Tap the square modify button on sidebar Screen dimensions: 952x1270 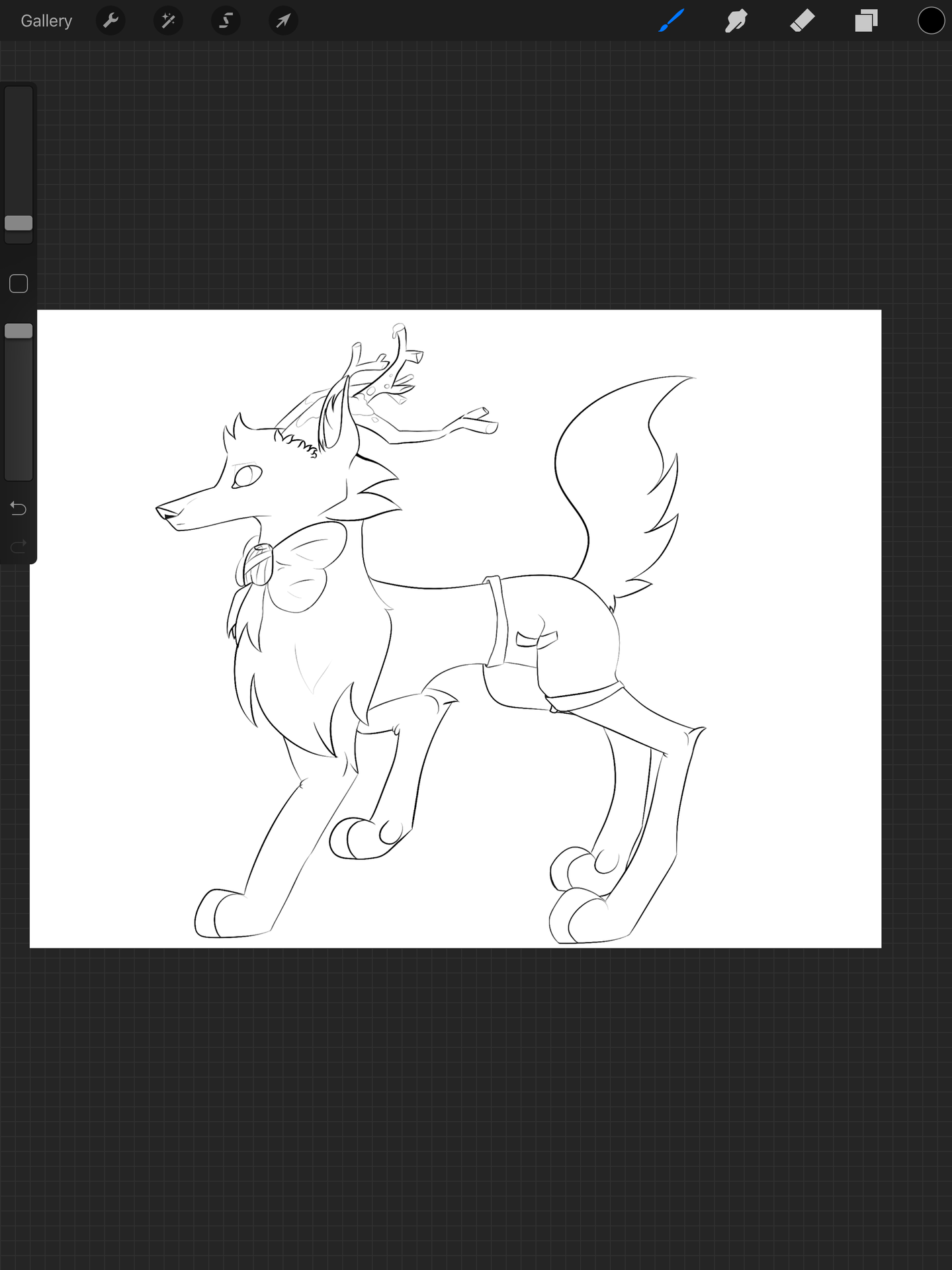(19, 284)
